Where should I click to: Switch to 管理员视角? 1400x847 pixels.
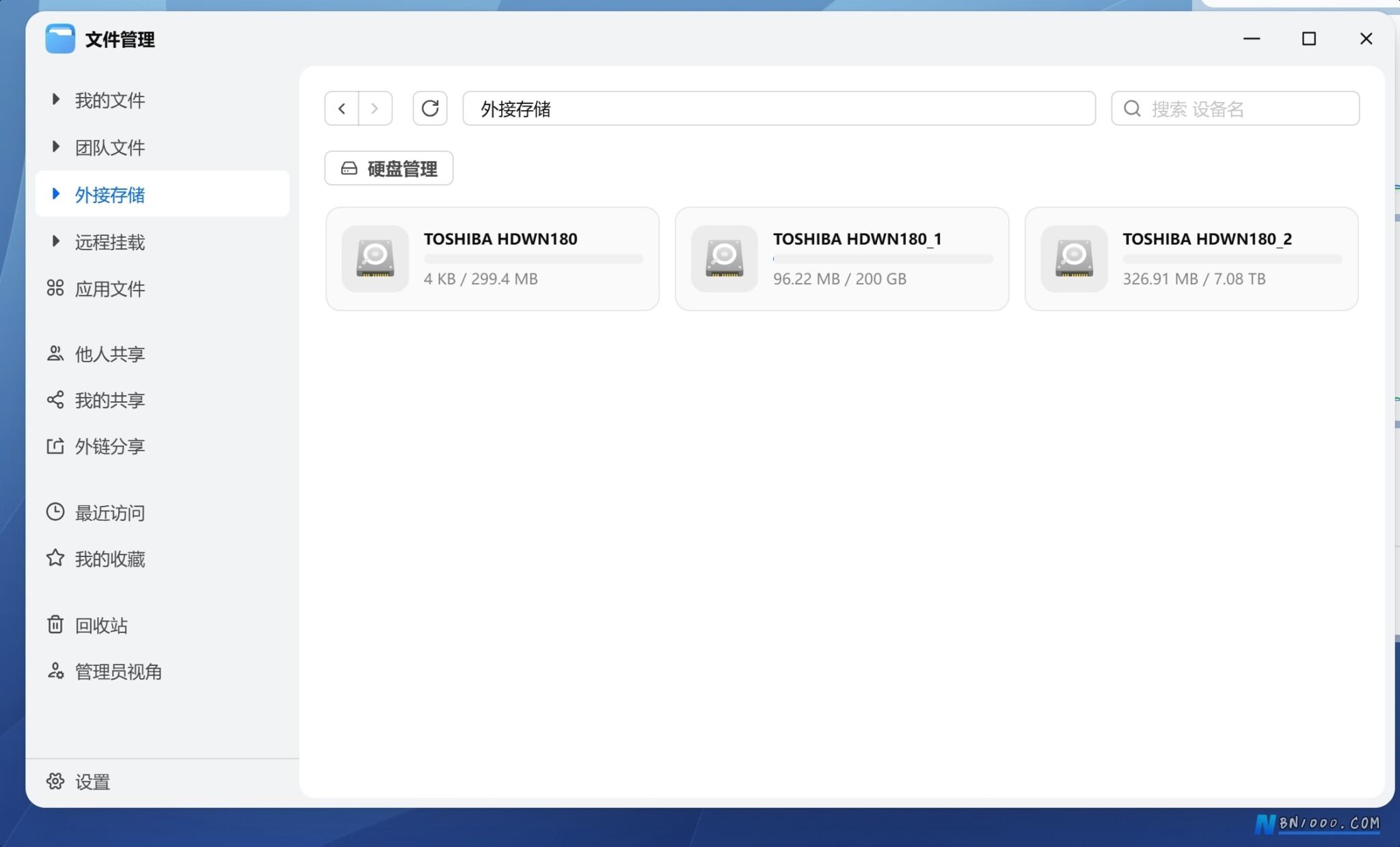(163, 672)
